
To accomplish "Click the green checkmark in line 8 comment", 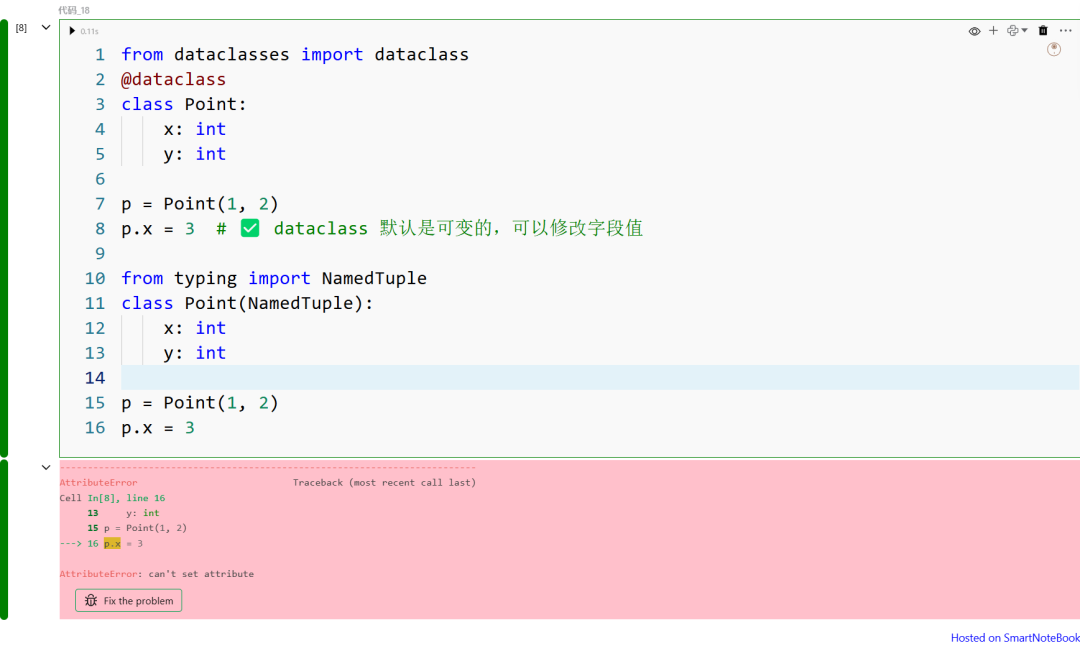I will click(x=250, y=228).
